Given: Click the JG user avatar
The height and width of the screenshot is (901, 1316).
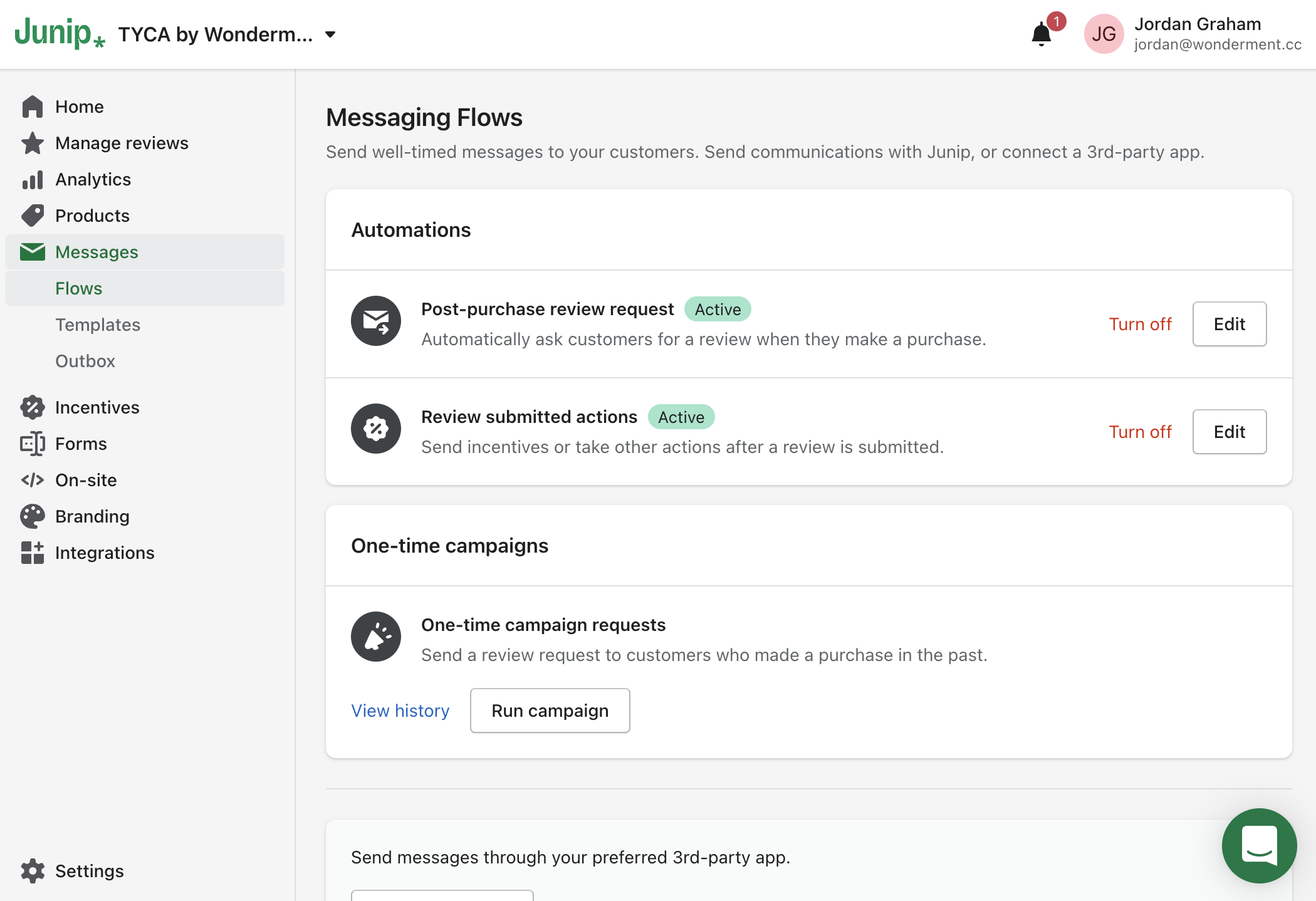Looking at the screenshot, I should (x=1104, y=34).
